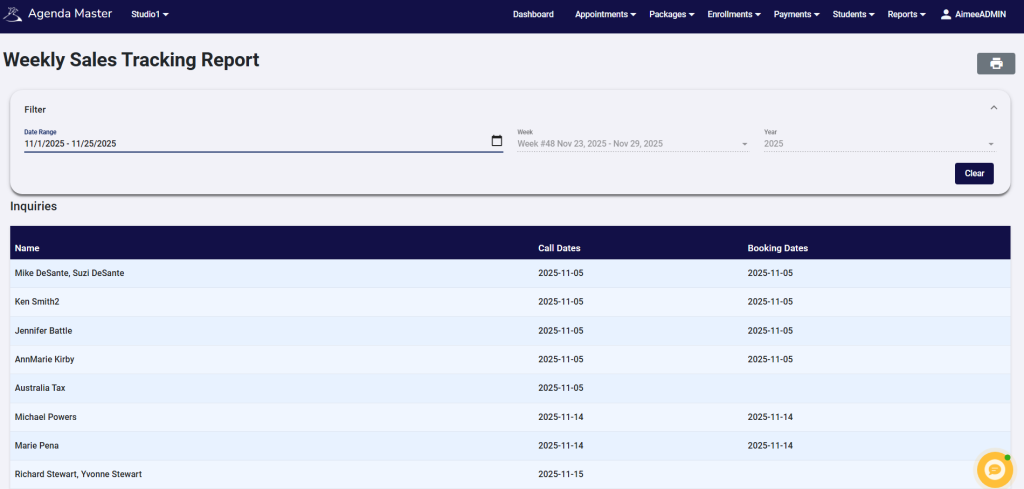Go to the Dashboard page
Viewport: 1024px width, 489px height.
point(533,15)
